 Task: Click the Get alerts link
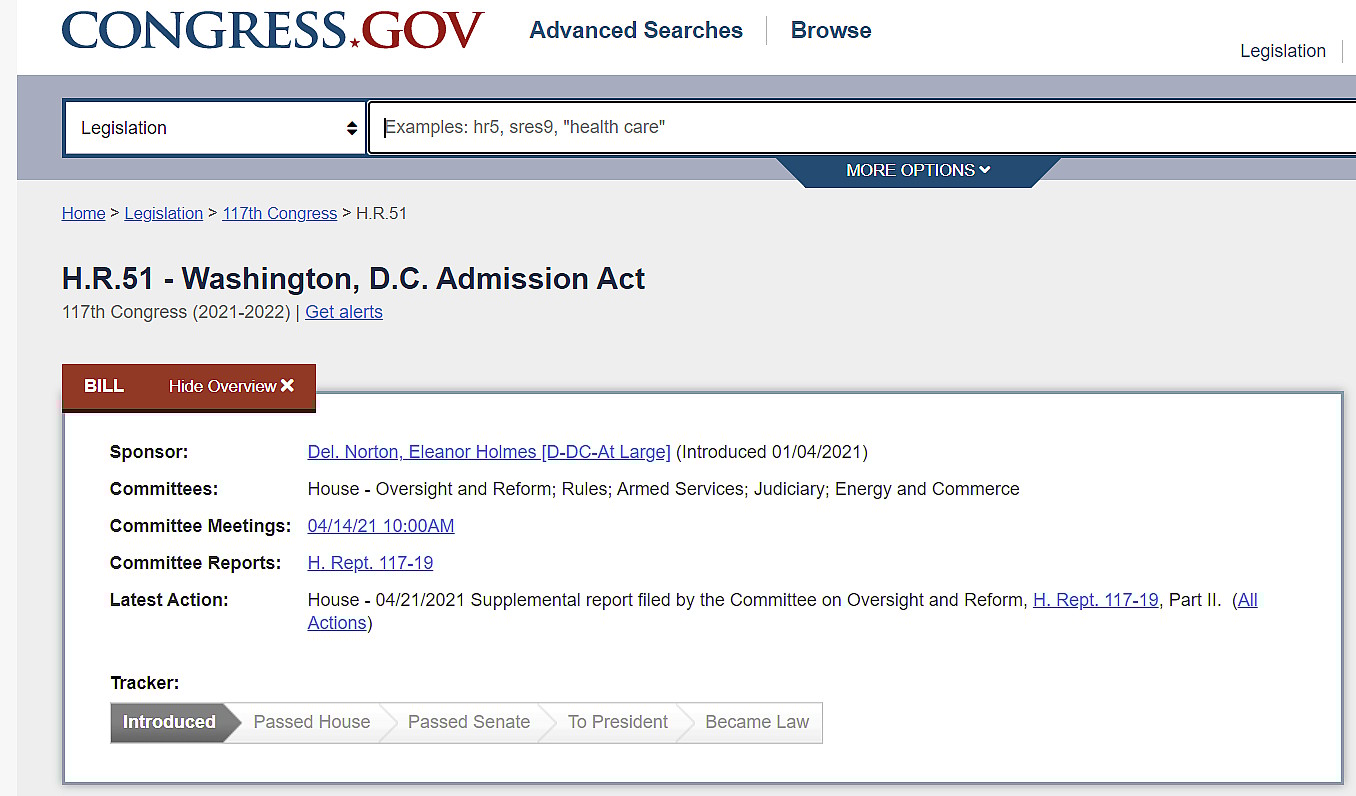coord(344,312)
